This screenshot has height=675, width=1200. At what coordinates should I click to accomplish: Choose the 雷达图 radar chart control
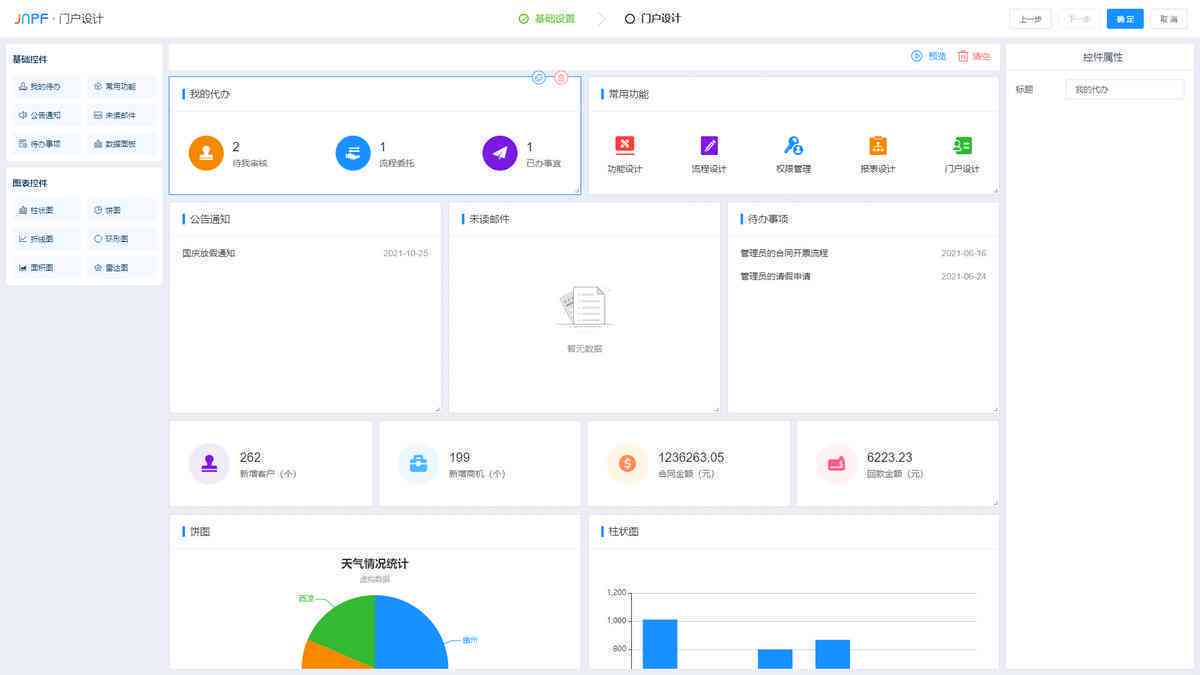(x=121, y=267)
